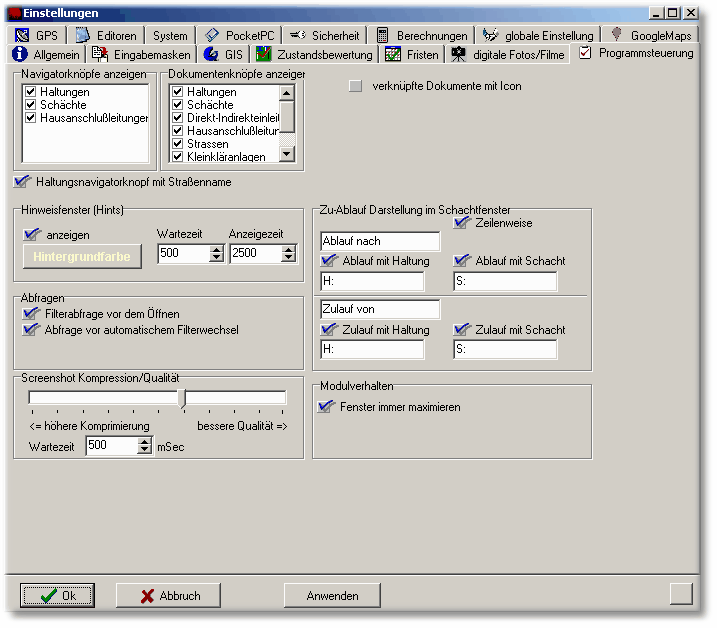Viewport: 717px width, 628px height.
Task: Click the GPS tab icon
Action: [22, 35]
